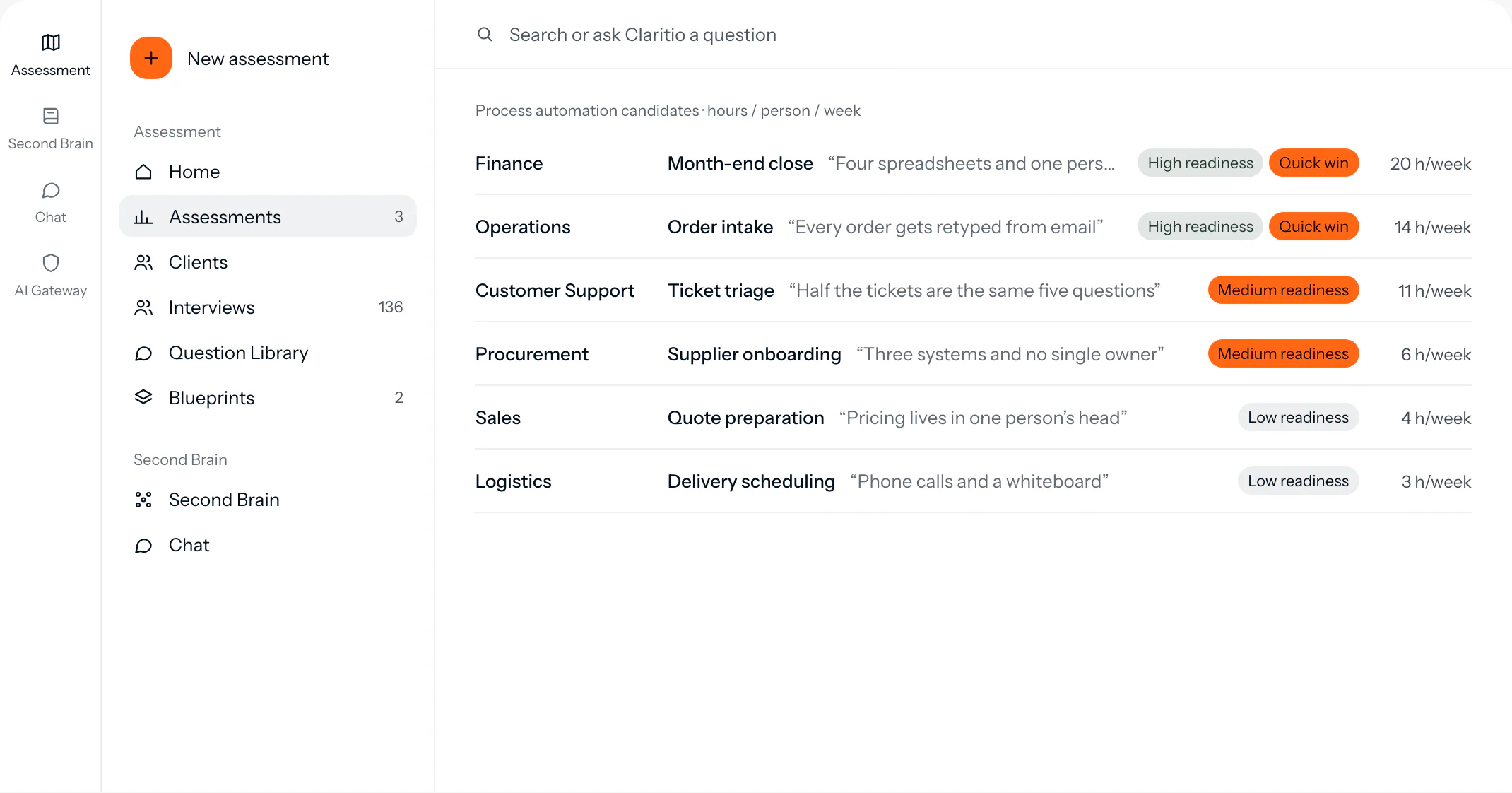1512x793 pixels.
Task: Click the Finance row's Quick win badge
Action: (1313, 163)
